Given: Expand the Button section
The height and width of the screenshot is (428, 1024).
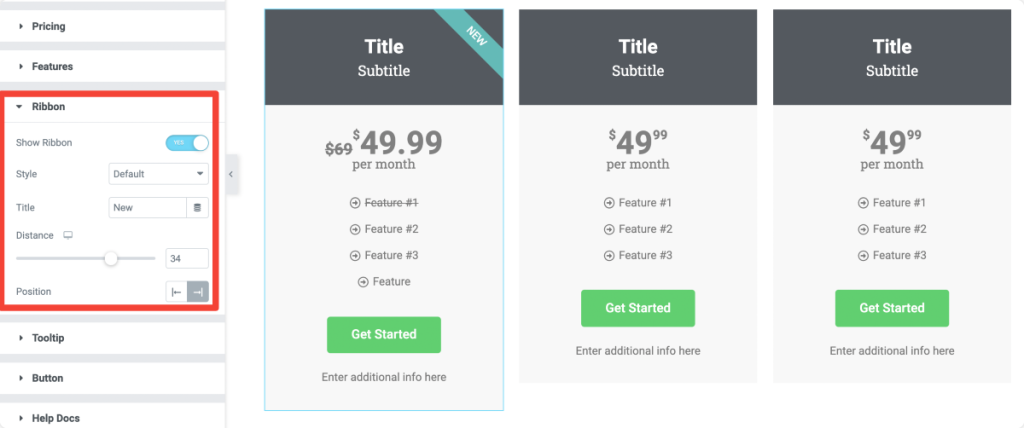Looking at the screenshot, I should pyautogui.click(x=47, y=378).
